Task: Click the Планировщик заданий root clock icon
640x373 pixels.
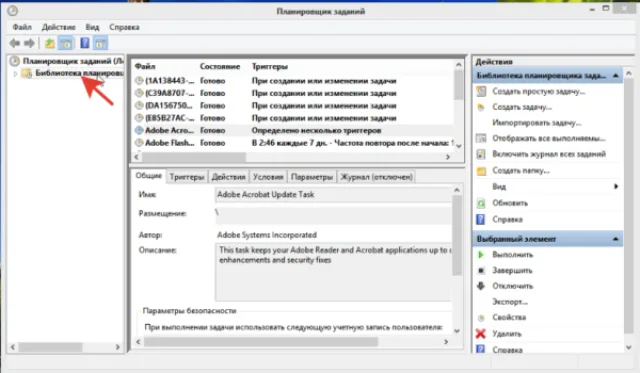Action: tap(15, 61)
